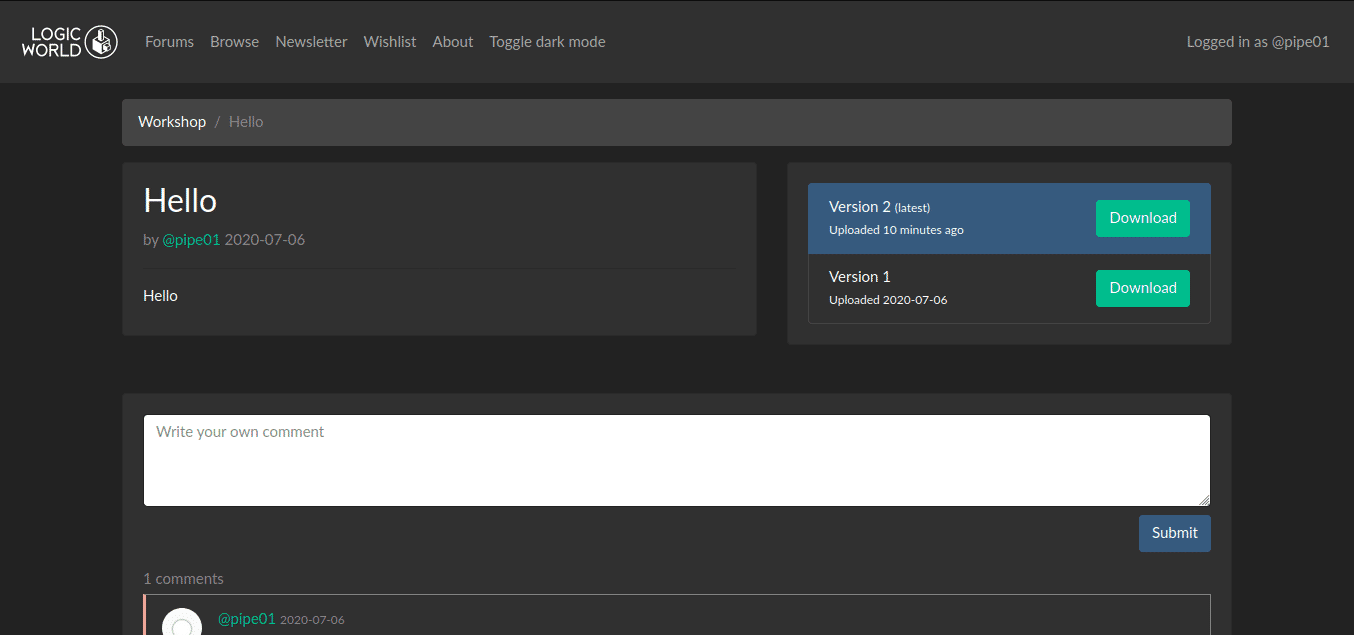
Task: Focus the comment text box
Action: tap(677, 460)
